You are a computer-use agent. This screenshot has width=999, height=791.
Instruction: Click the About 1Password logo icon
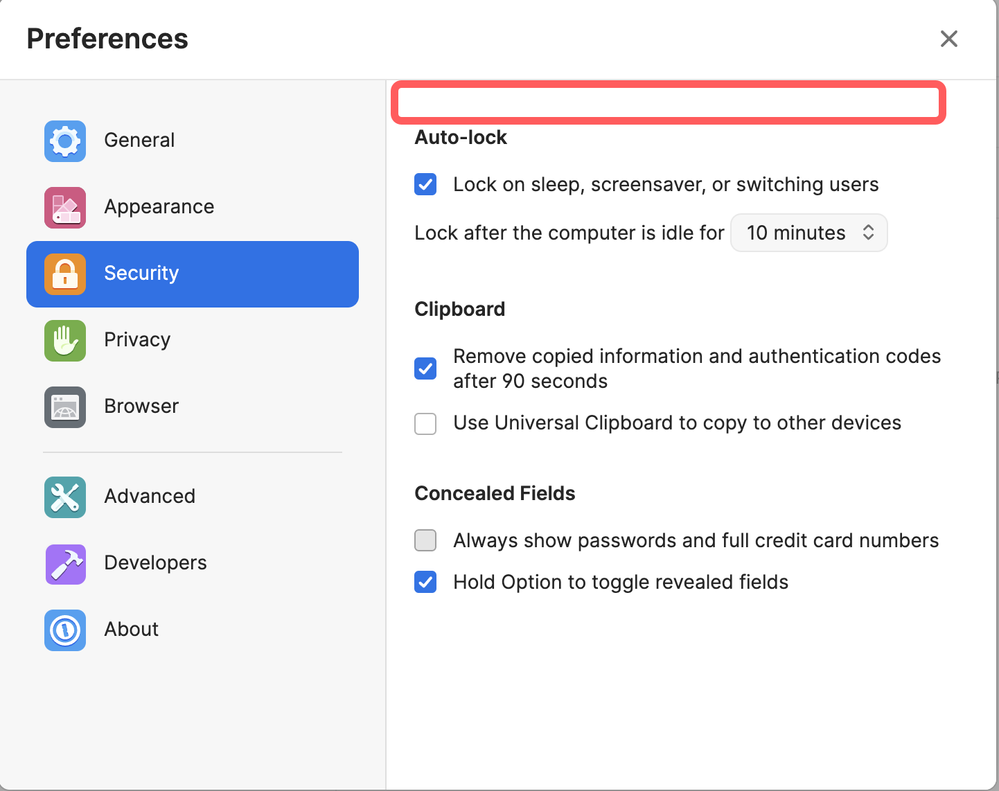[65, 629]
